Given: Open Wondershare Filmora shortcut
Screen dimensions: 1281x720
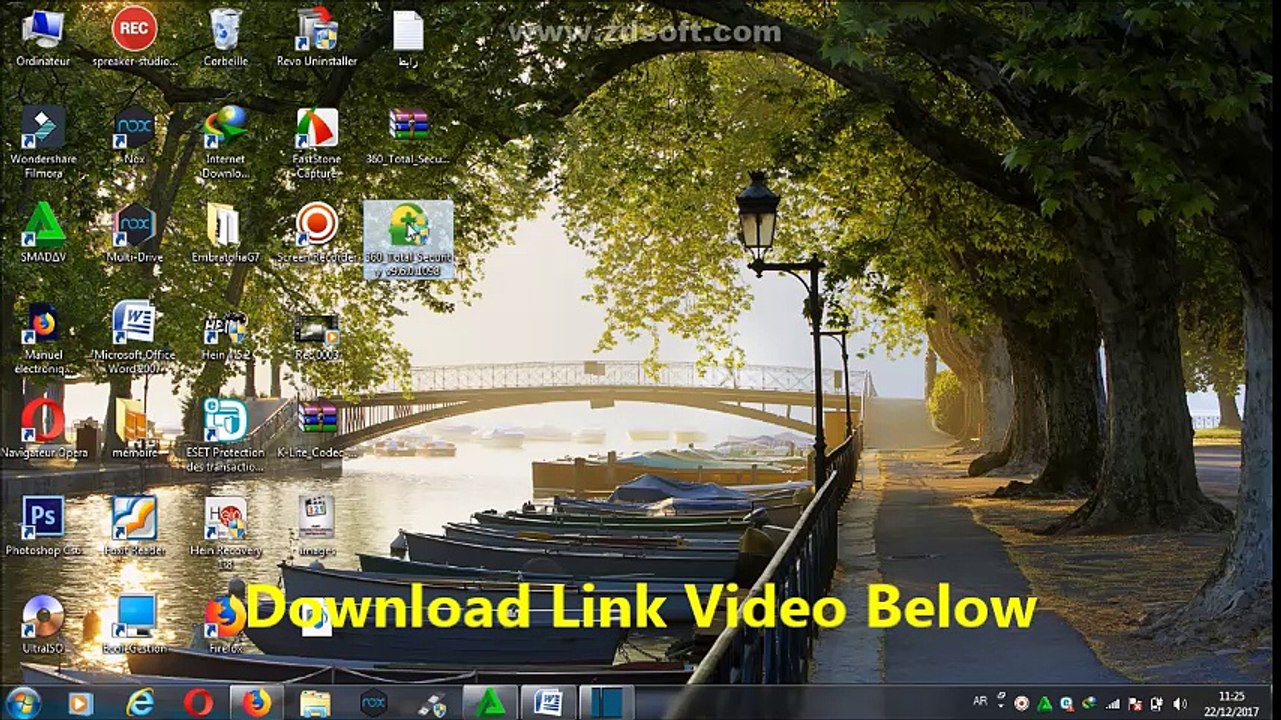Looking at the screenshot, I should click(43, 141).
